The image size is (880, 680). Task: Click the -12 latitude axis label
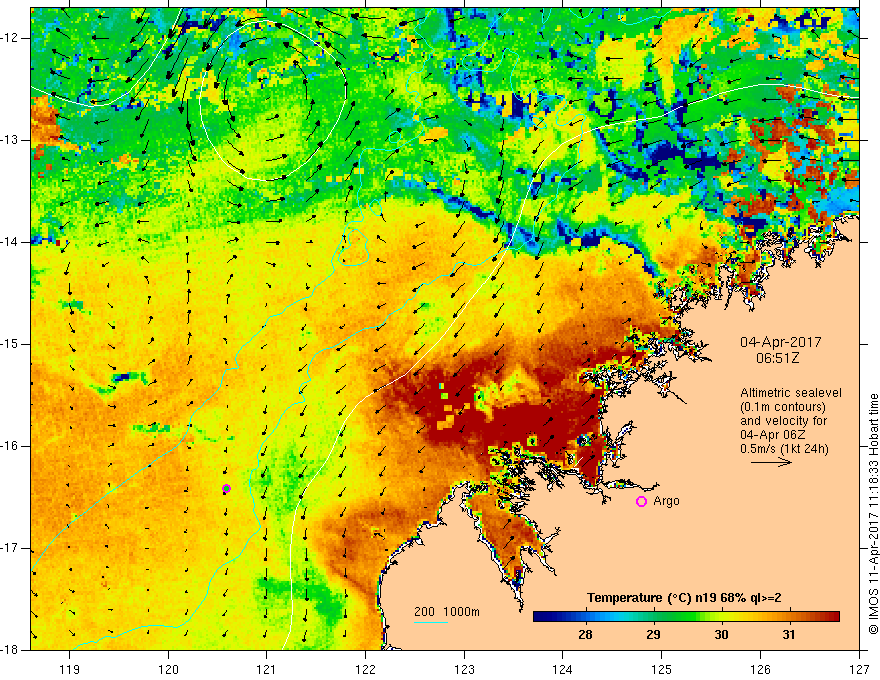[10, 38]
